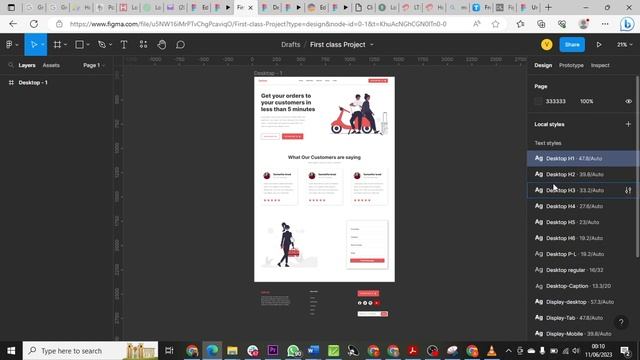The image size is (640, 360).
Task: Select the Pen tool
Action: (x=102, y=44)
